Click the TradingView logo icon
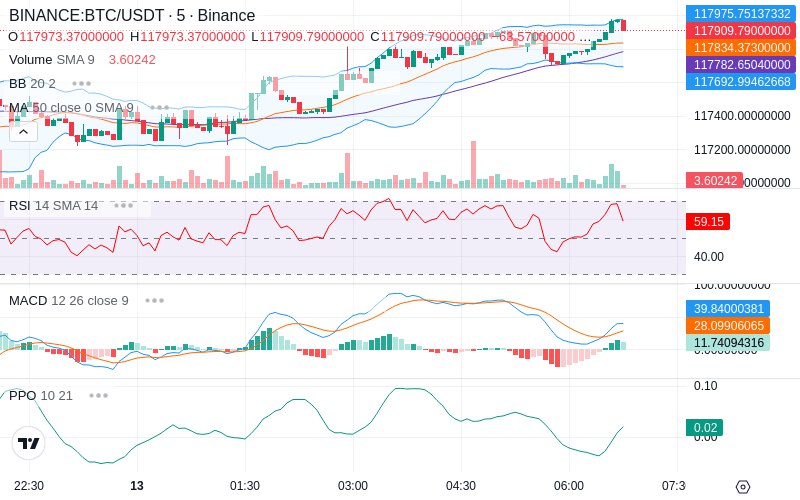800x500 pixels. [x=29, y=443]
